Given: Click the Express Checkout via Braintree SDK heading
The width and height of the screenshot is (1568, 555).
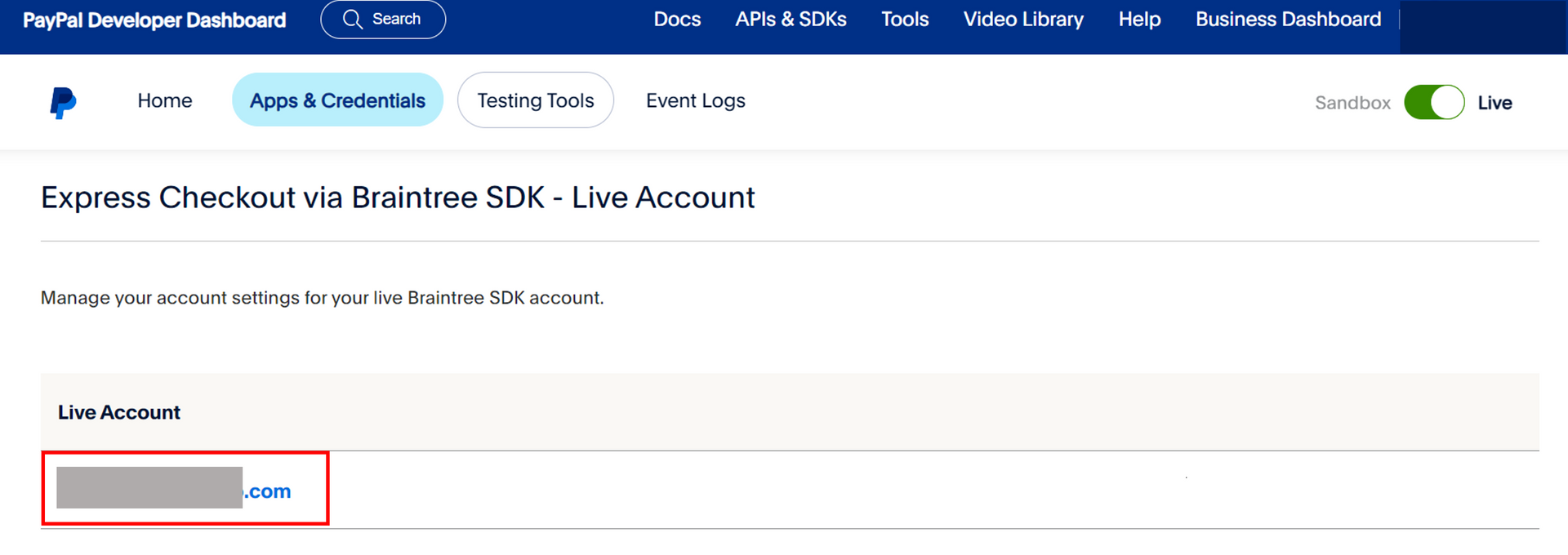Looking at the screenshot, I should click(398, 198).
